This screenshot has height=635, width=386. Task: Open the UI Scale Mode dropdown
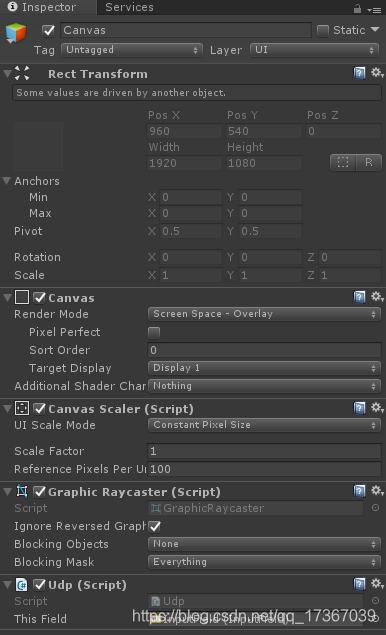pos(264,425)
